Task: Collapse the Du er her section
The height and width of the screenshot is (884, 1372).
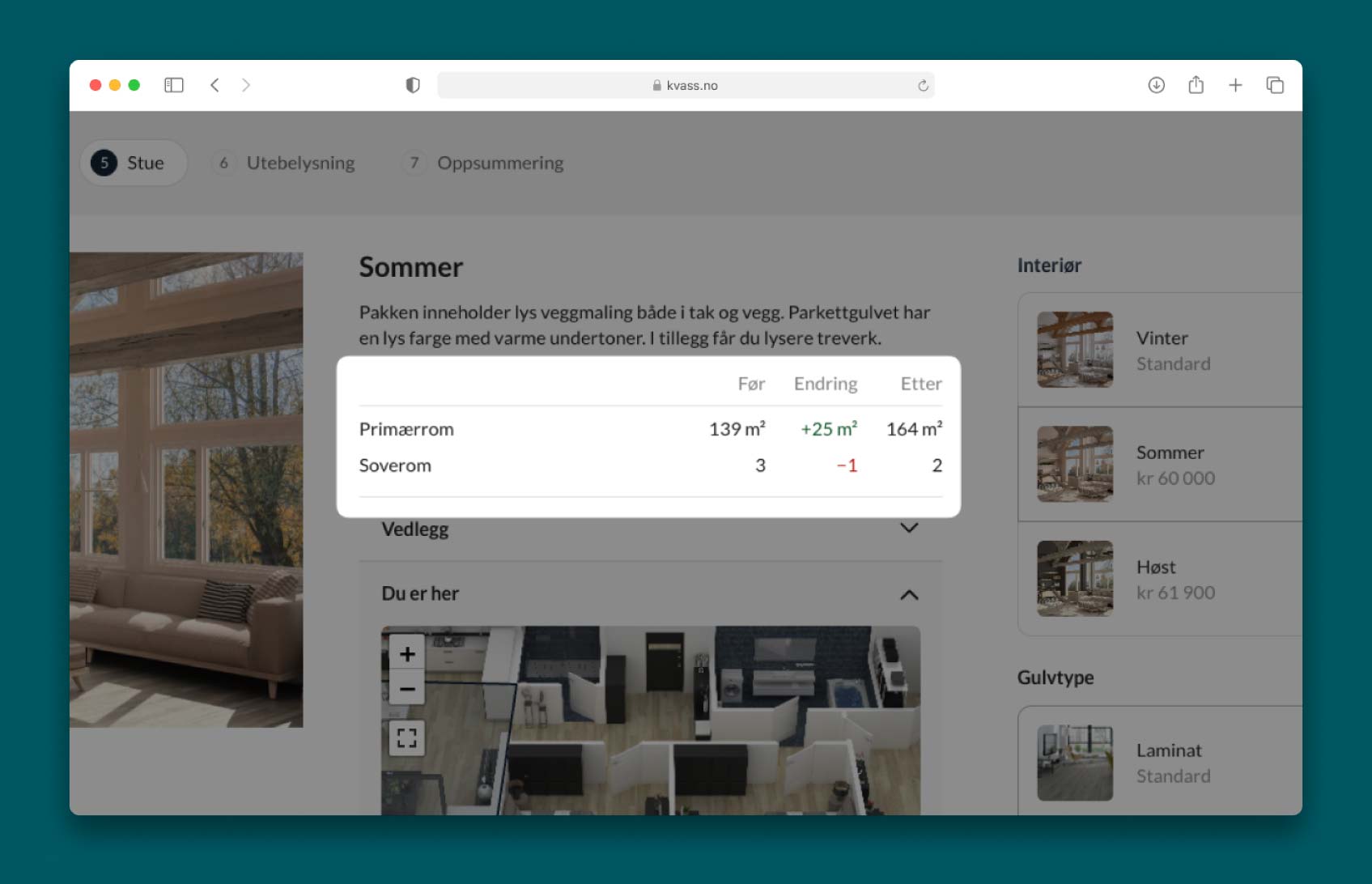Action: click(x=909, y=594)
